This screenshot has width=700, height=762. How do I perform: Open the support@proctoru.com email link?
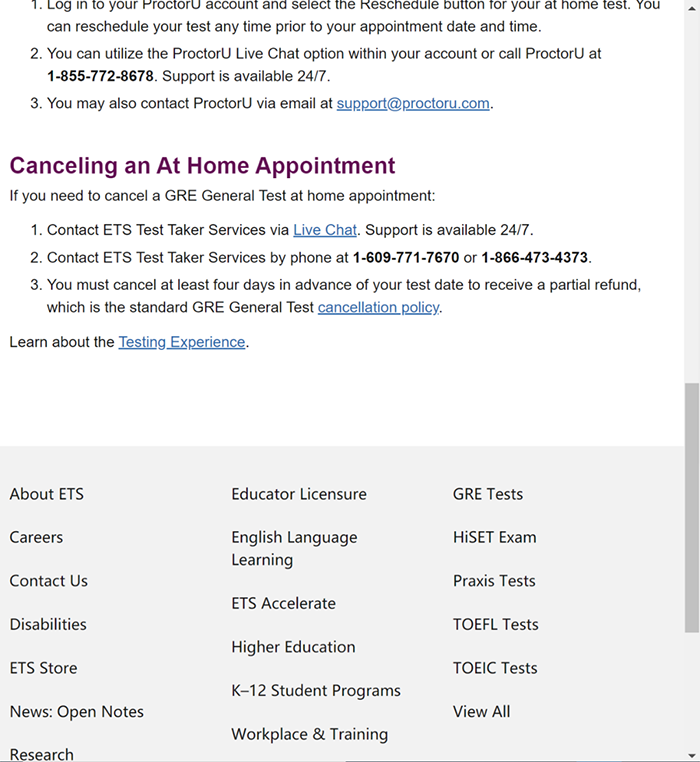(413, 103)
